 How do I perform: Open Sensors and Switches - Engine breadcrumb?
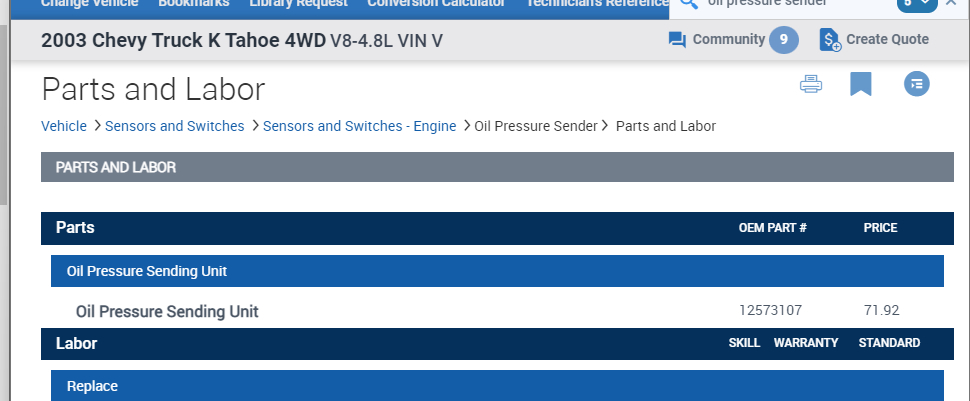click(x=359, y=126)
